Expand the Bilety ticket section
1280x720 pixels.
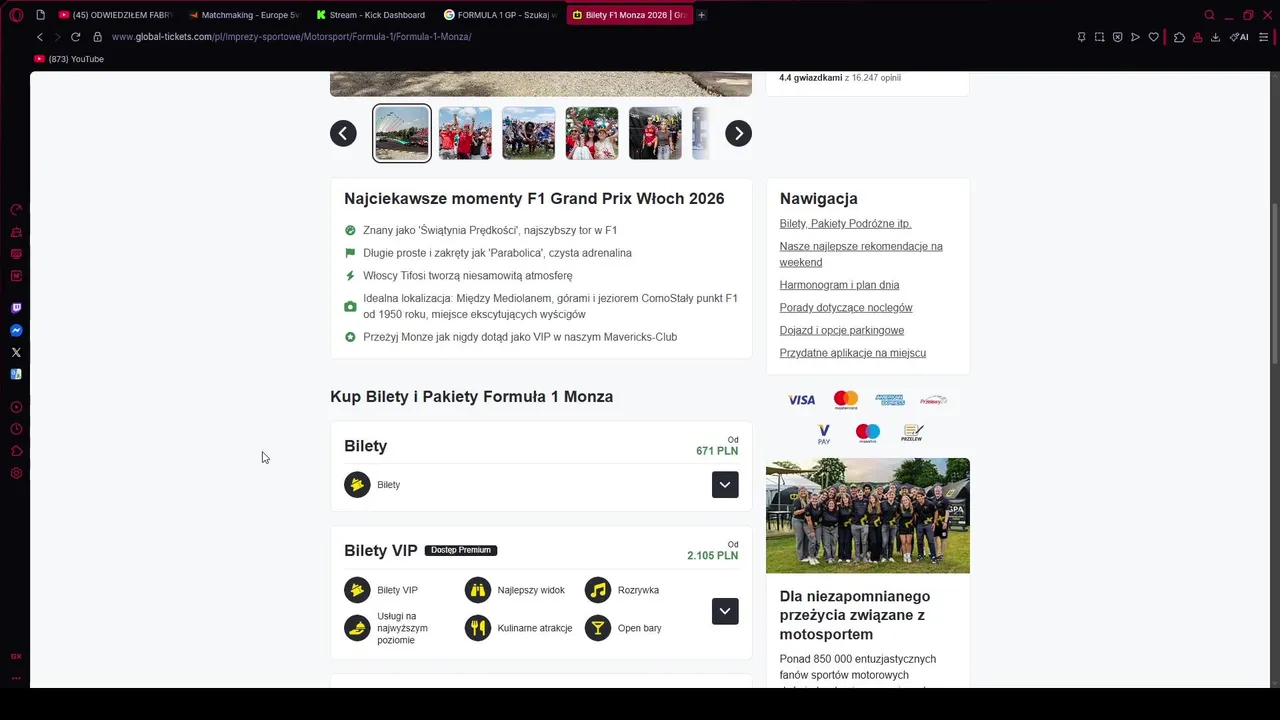tap(725, 484)
